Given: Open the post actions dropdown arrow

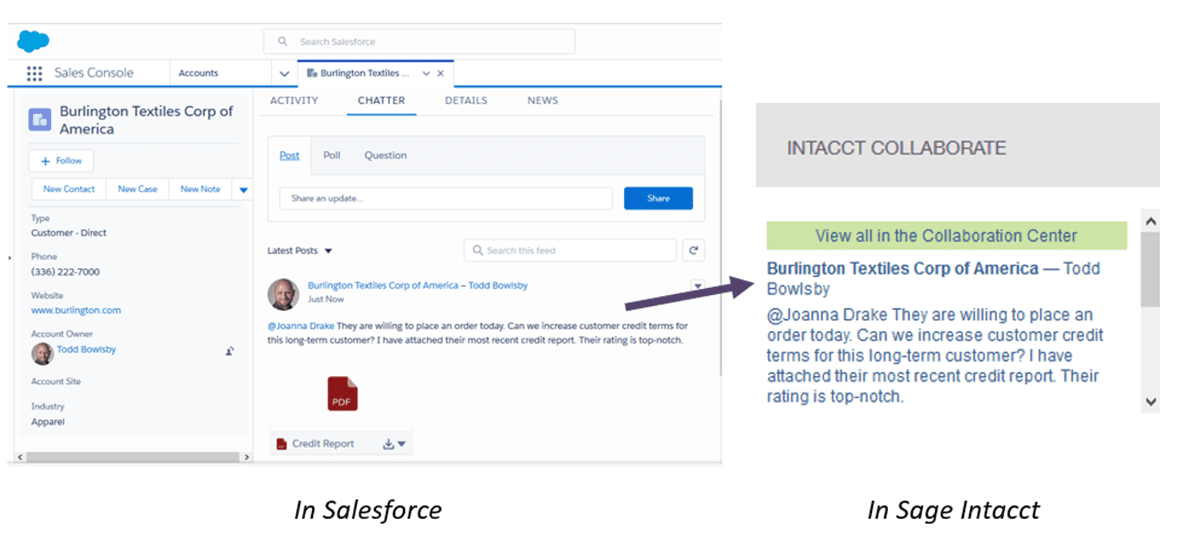Looking at the screenshot, I should [698, 285].
